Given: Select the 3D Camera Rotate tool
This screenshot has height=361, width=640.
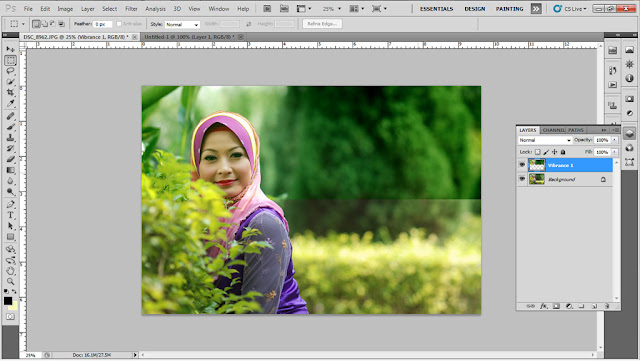Looking at the screenshot, I should click(11, 260).
